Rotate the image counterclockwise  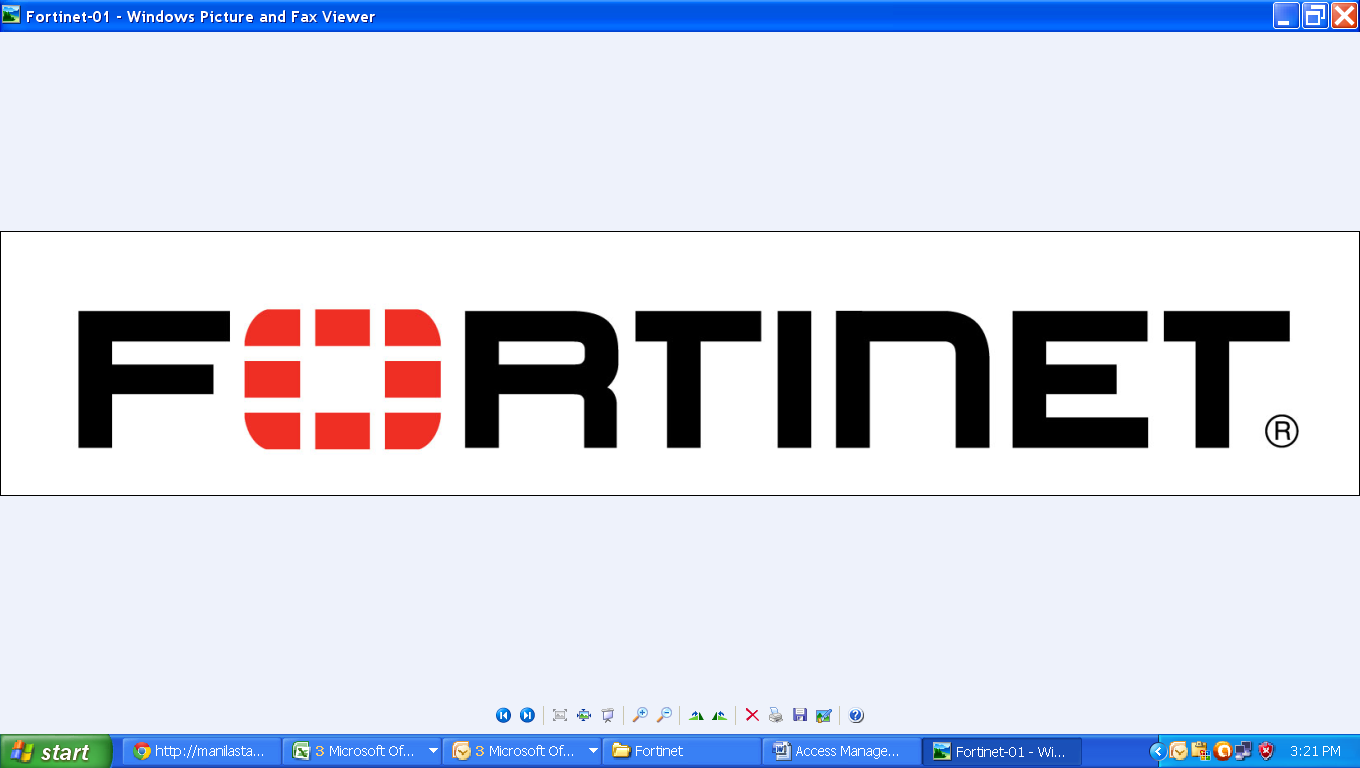[719, 715]
